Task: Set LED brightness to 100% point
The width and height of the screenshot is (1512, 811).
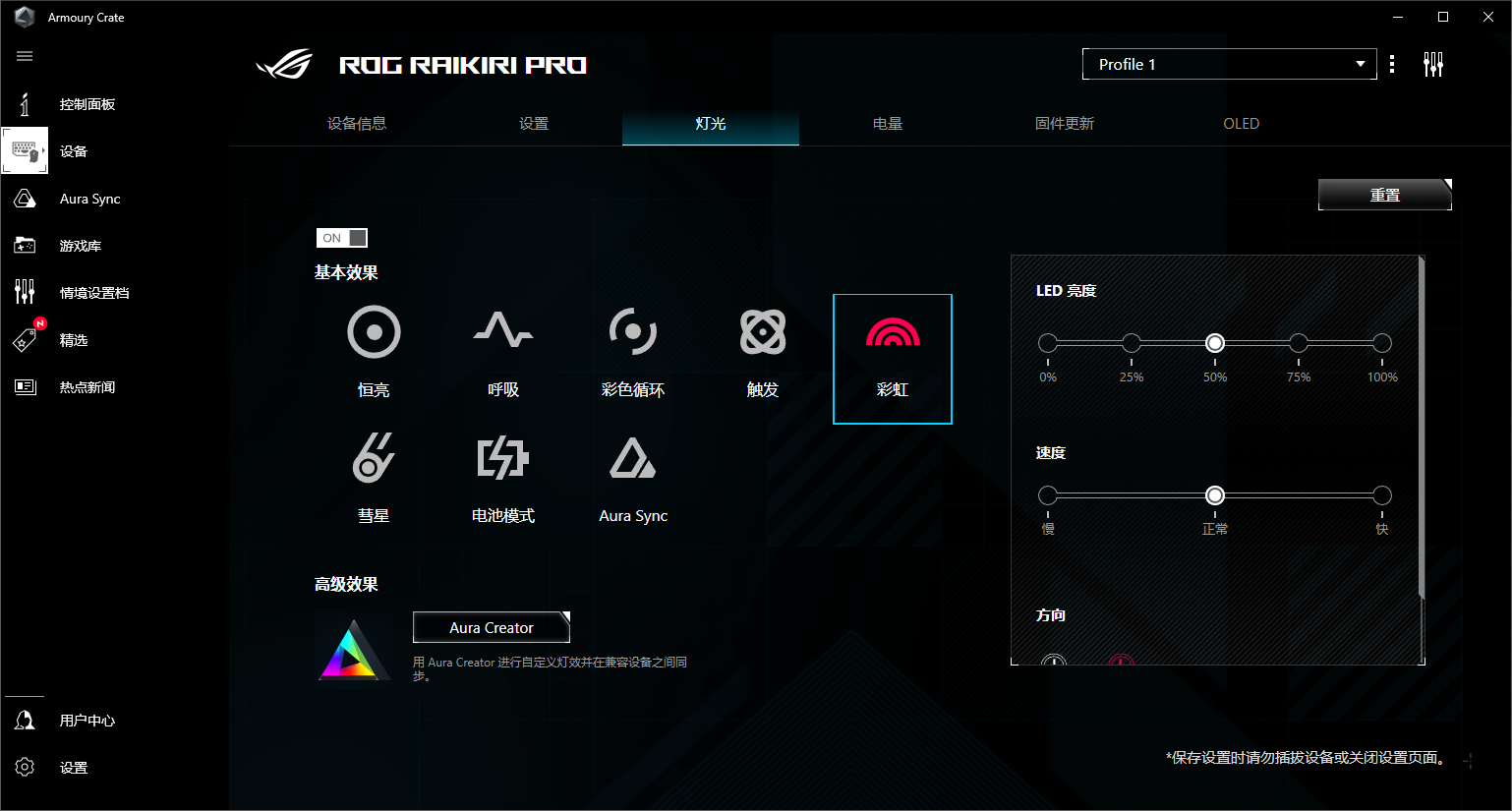Action: (1381, 343)
